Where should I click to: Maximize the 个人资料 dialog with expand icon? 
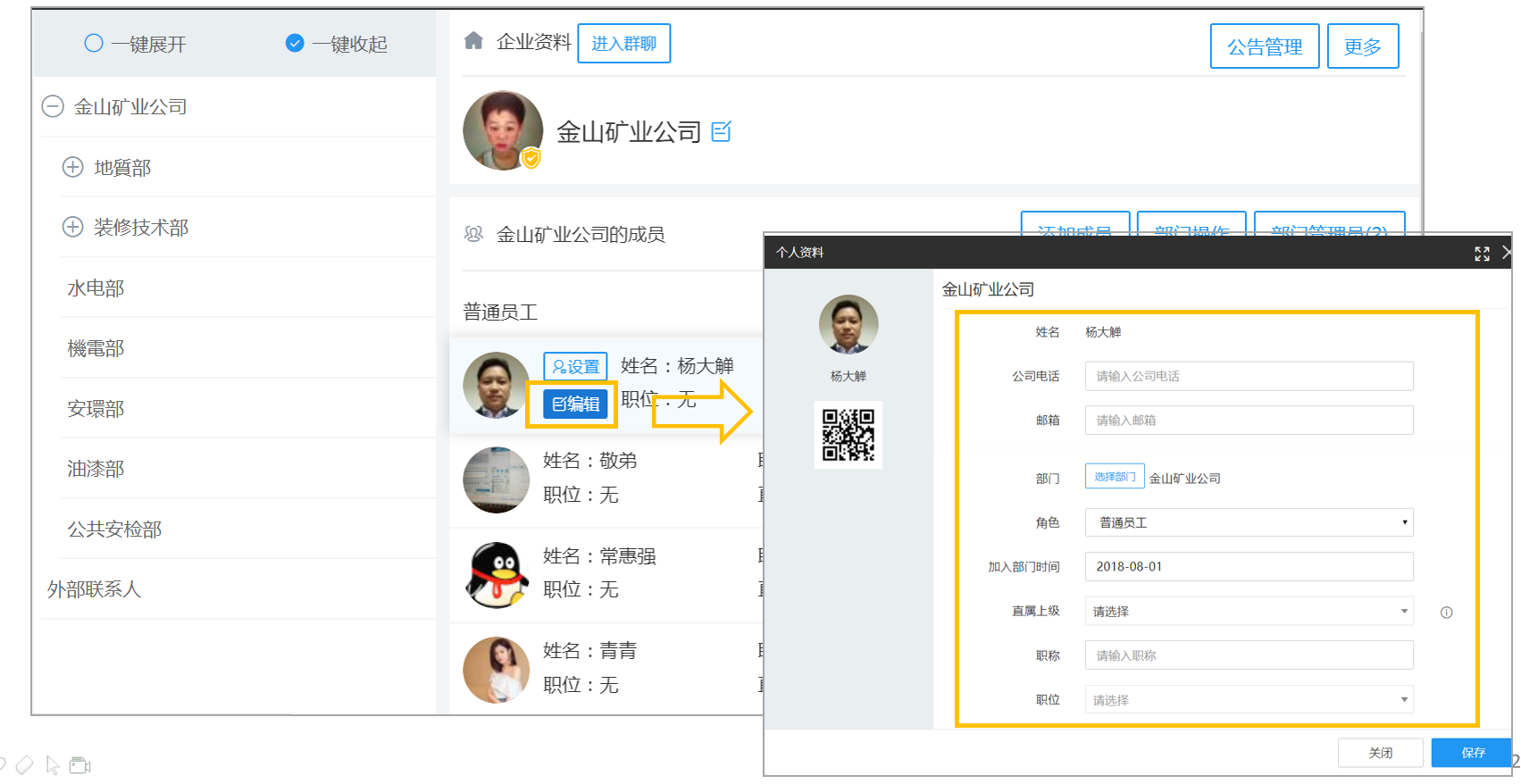[1482, 254]
